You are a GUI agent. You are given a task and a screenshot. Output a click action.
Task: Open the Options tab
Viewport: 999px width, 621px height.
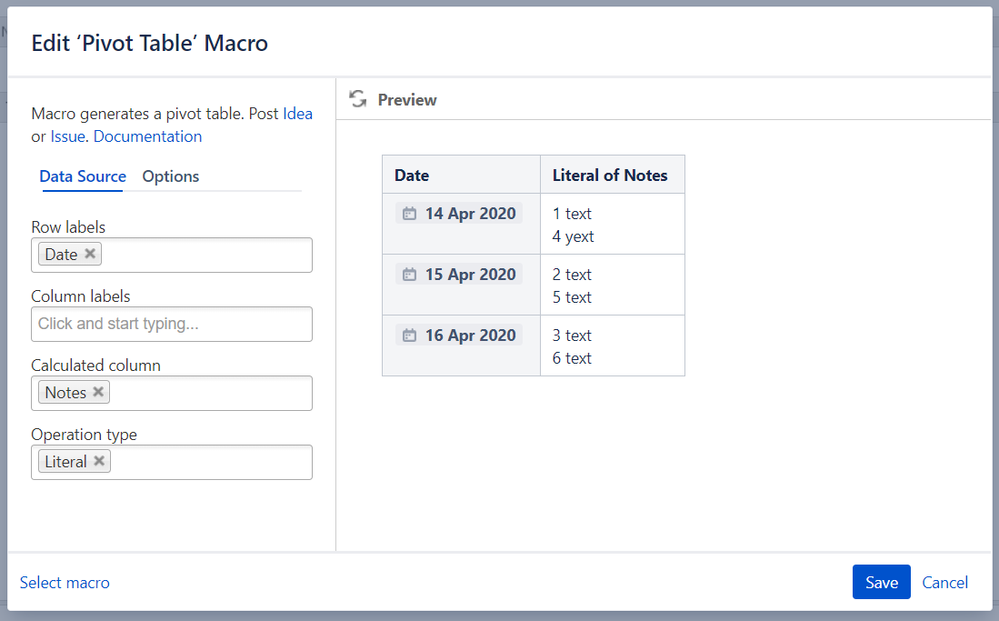pos(171,176)
